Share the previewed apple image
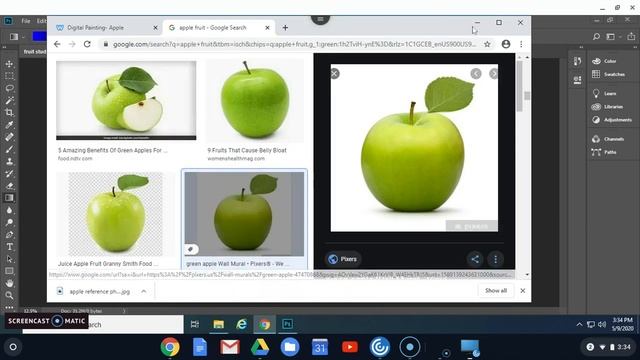 (x=475, y=259)
